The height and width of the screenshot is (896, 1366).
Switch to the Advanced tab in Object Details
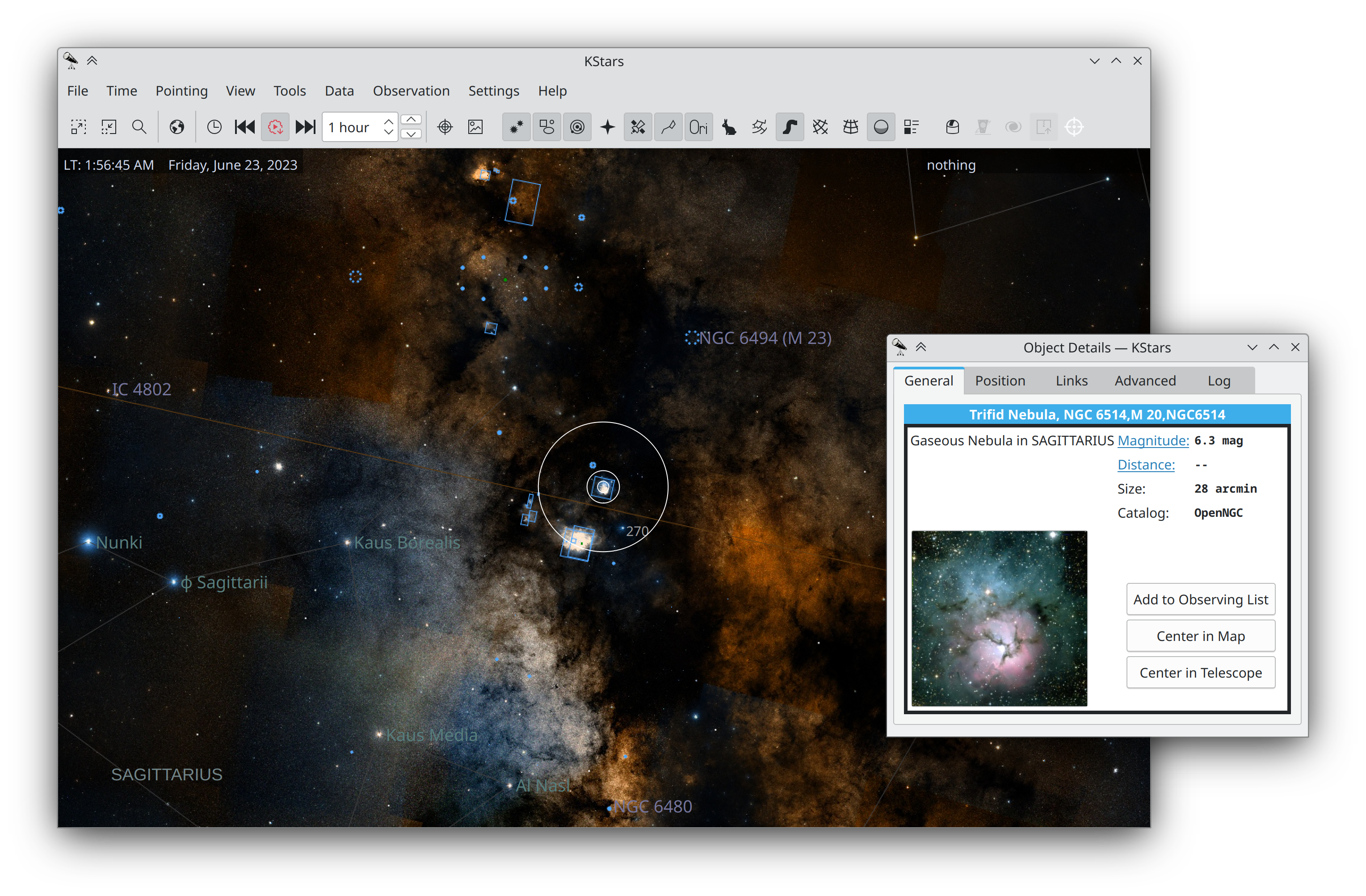(1145, 380)
